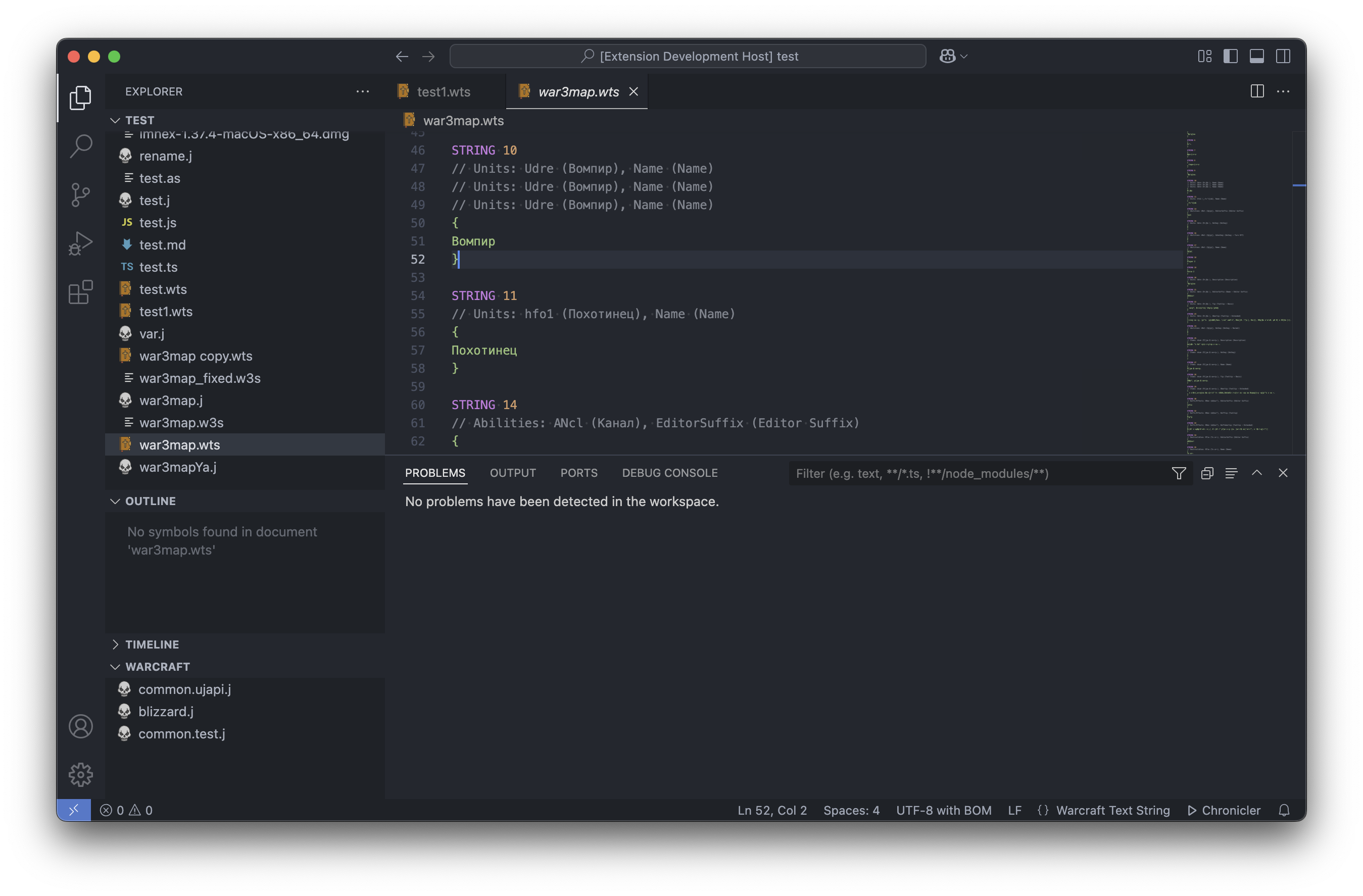Viewport: 1363px width, 896px height.
Task: Open the Extensions view
Action: 81,292
